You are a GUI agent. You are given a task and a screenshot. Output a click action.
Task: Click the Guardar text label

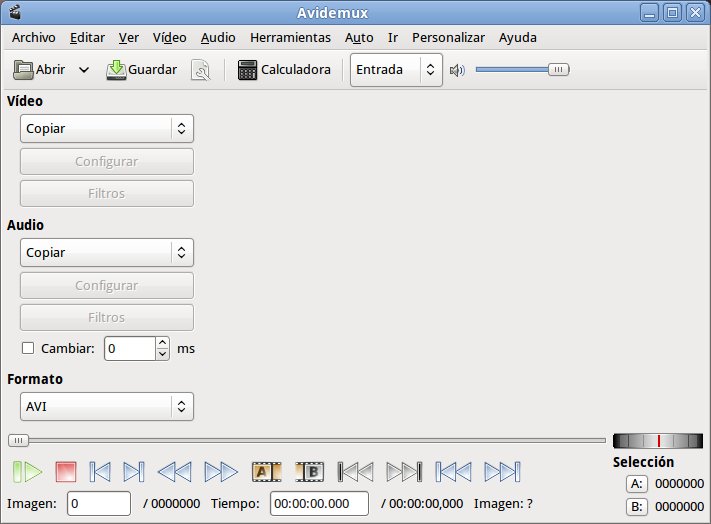coord(152,70)
